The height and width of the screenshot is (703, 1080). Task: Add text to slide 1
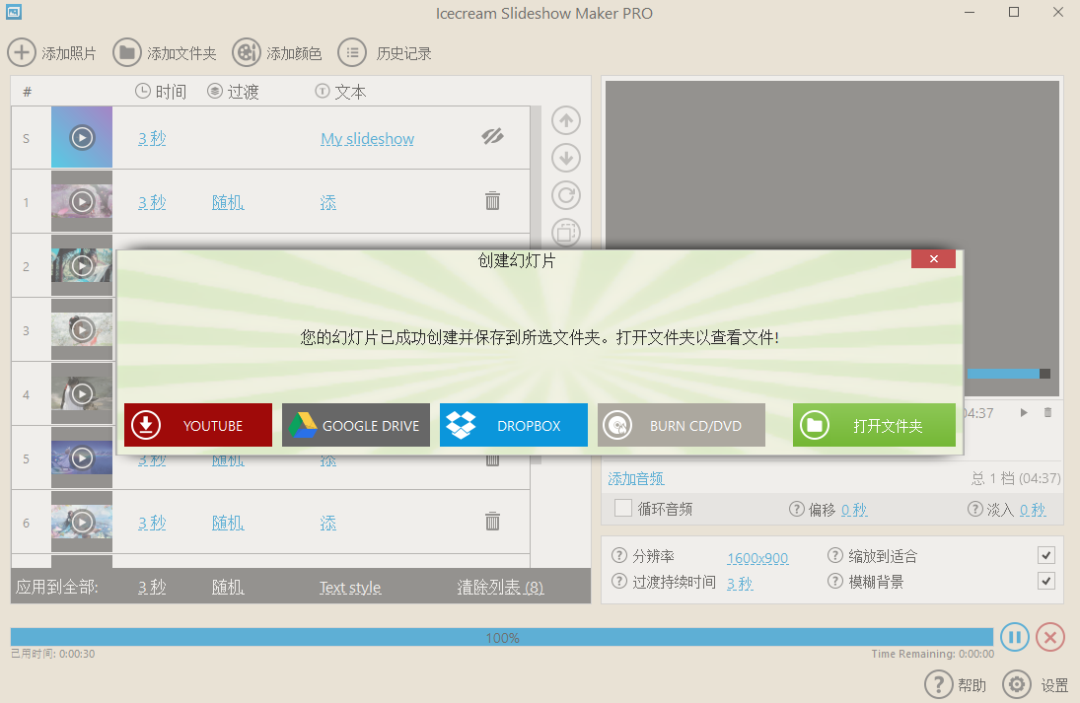[328, 202]
